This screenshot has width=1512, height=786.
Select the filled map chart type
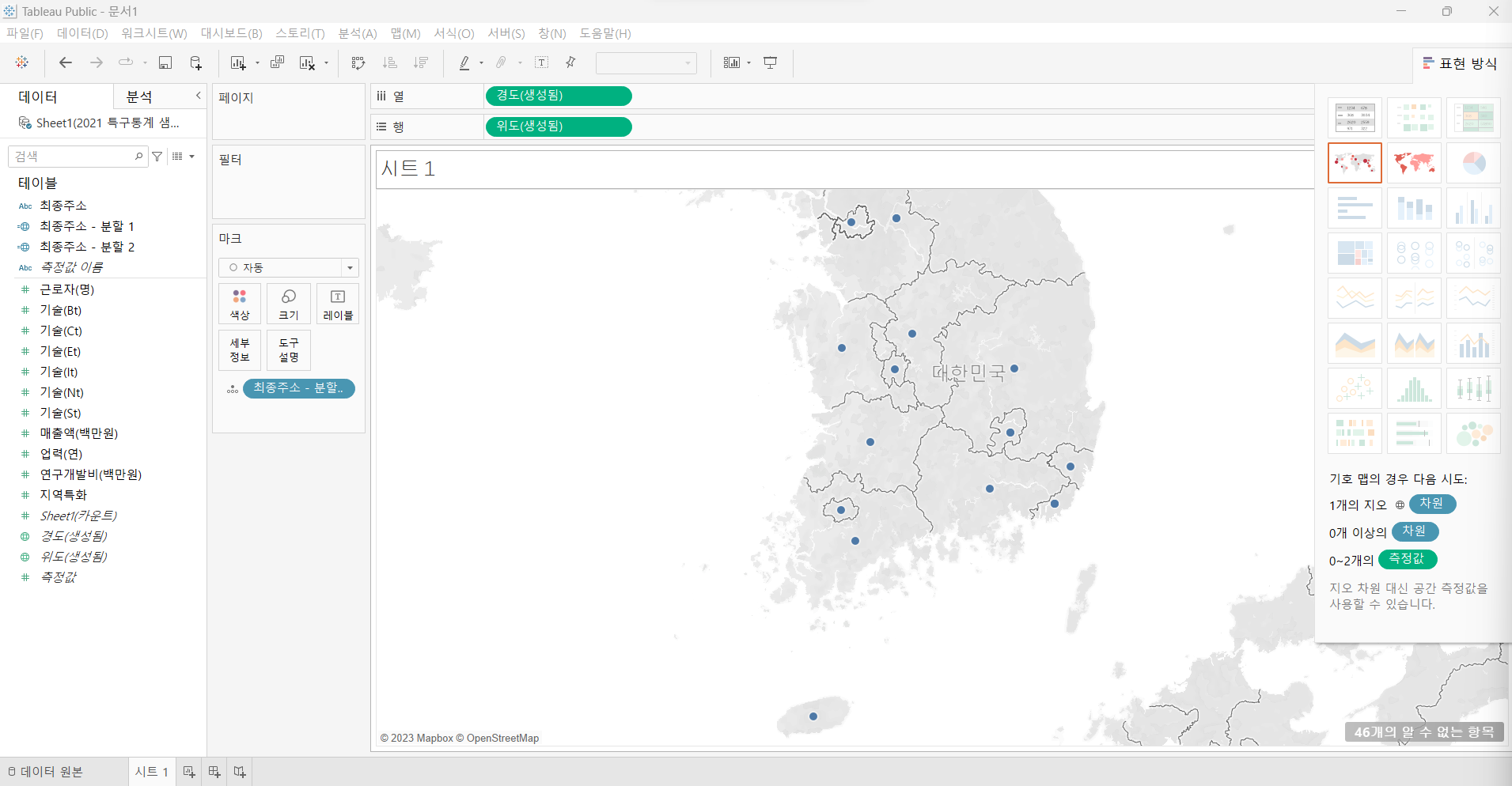pyautogui.click(x=1414, y=163)
